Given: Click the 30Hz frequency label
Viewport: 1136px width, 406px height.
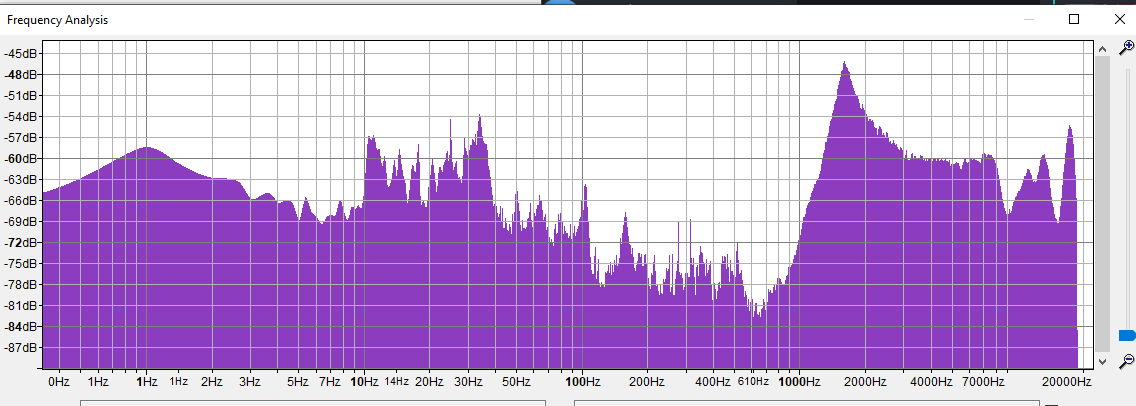Looking at the screenshot, I should click(x=468, y=381).
